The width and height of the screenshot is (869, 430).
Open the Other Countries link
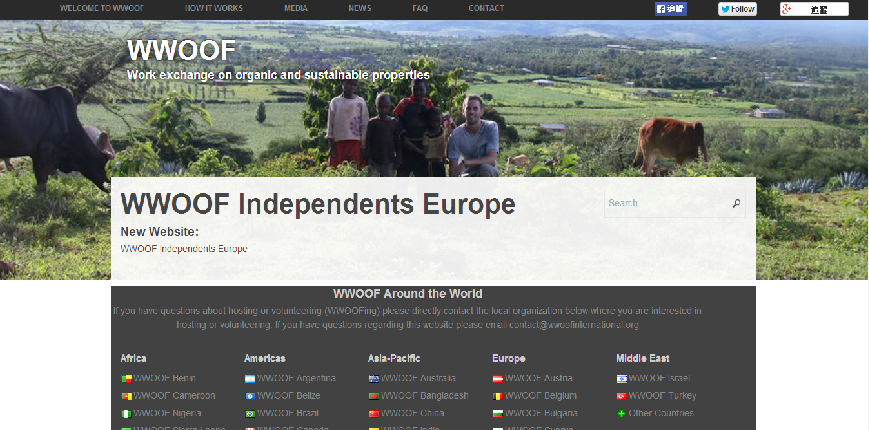pos(661,413)
